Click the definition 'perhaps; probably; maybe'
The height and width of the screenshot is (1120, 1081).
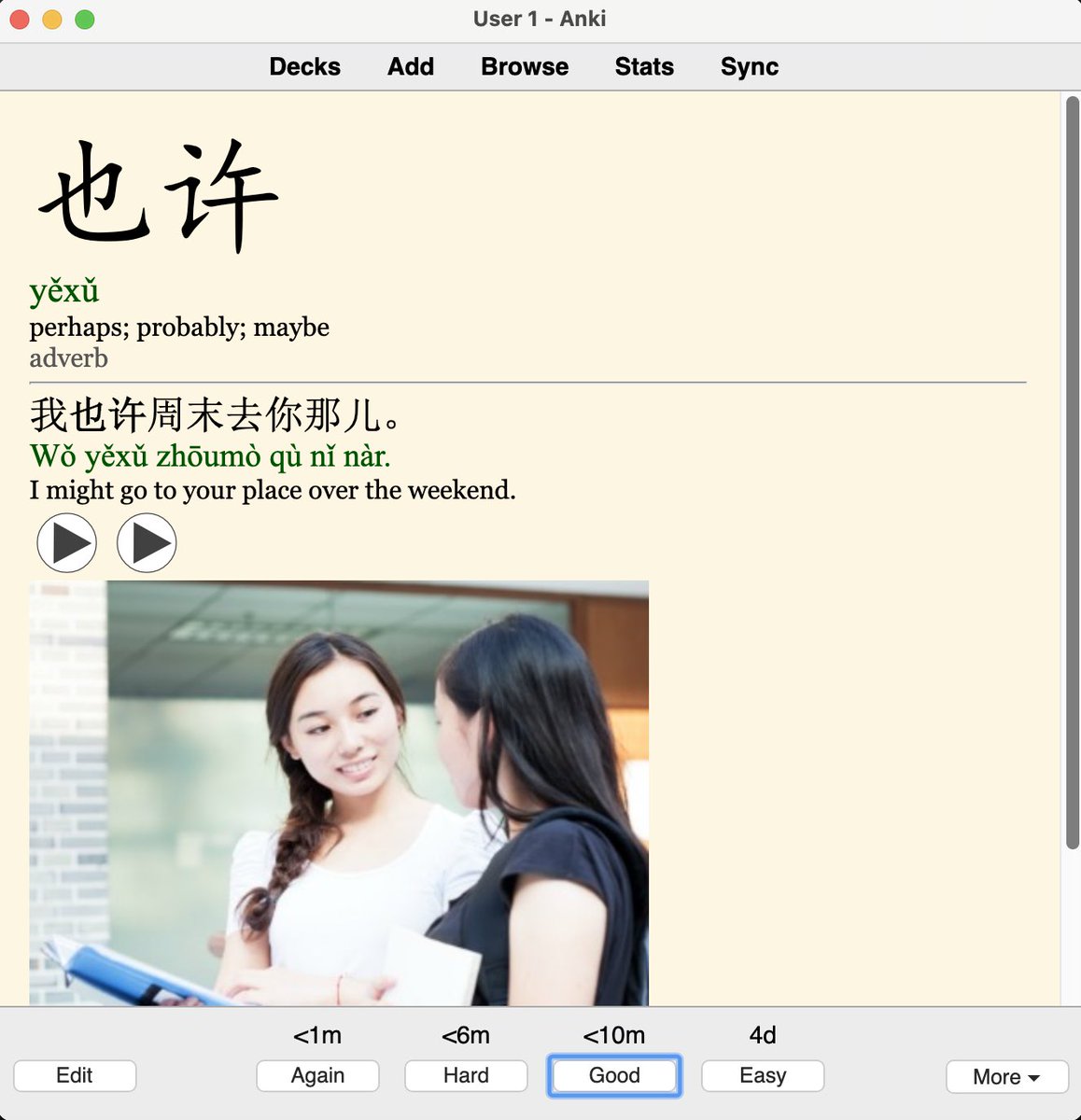179,327
